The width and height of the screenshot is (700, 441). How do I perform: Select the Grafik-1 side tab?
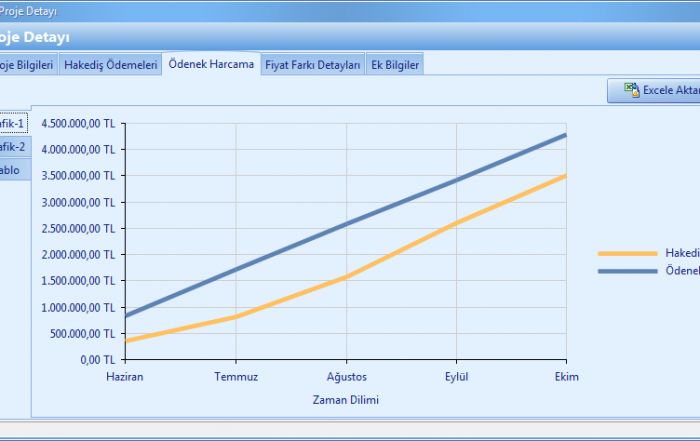13,123
